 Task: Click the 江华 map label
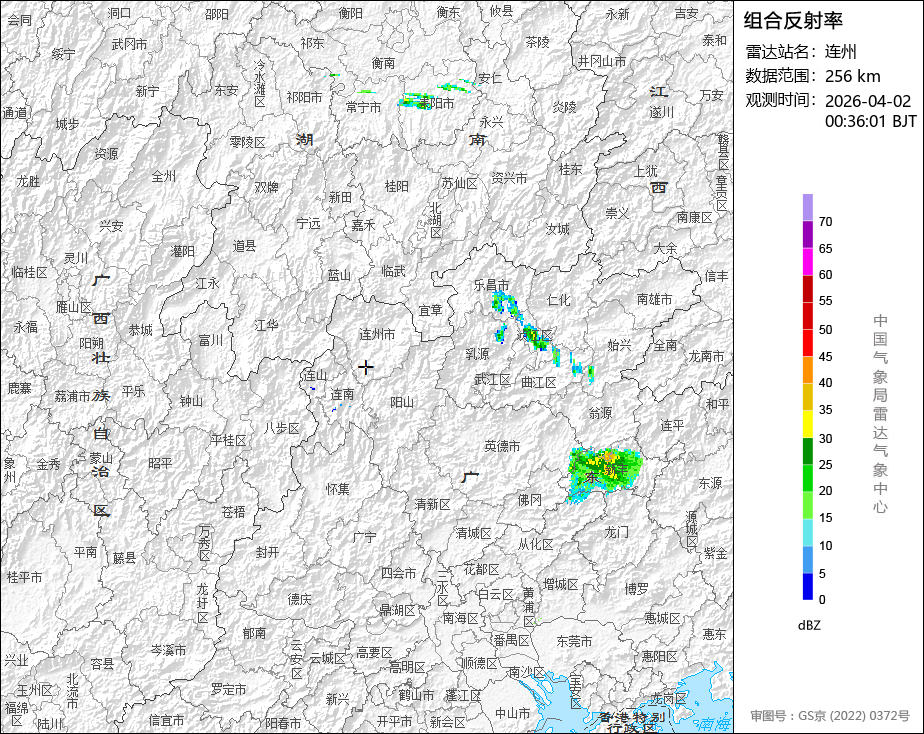point(266,325)
